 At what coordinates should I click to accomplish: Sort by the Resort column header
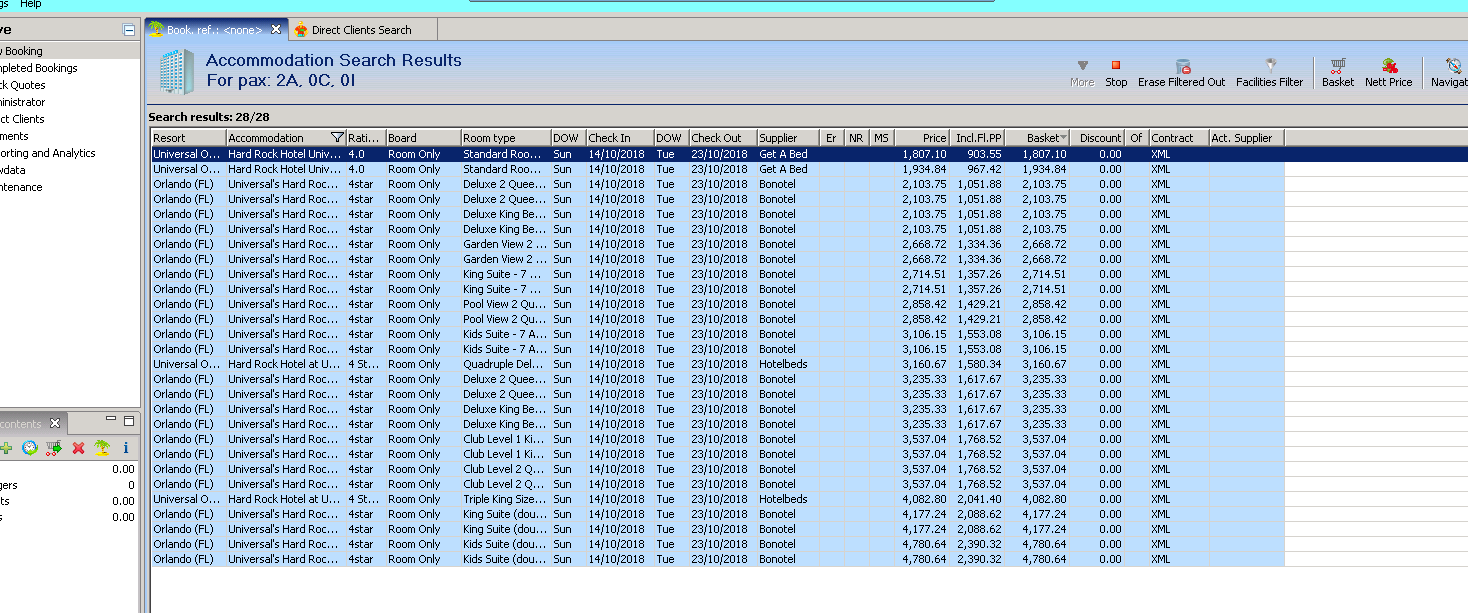(x=188, y=138)
